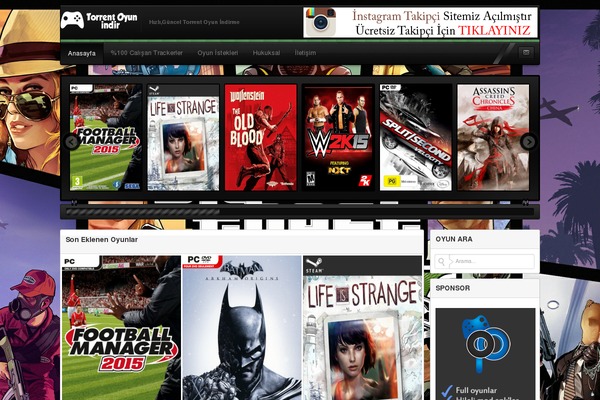Open Life is Strange in Son Eklenen
600x400 pixels.
pyautogui.click(x=362, y=328)
